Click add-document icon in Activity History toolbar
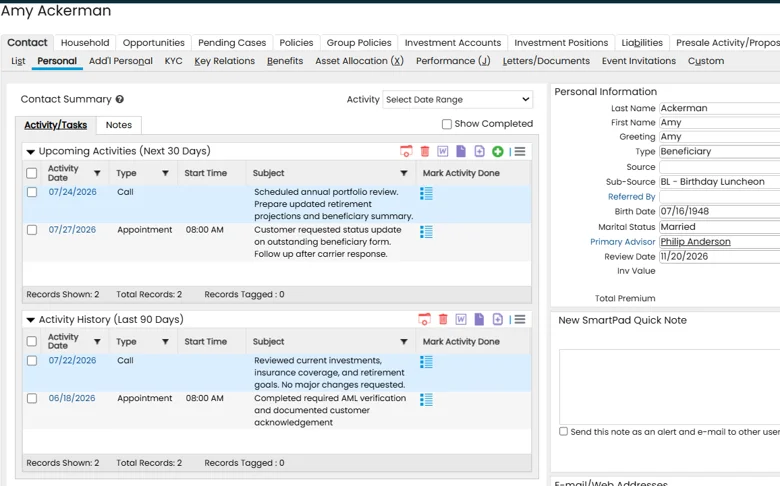This screenshot has height=486, width=780. click(x=497, y=319)
